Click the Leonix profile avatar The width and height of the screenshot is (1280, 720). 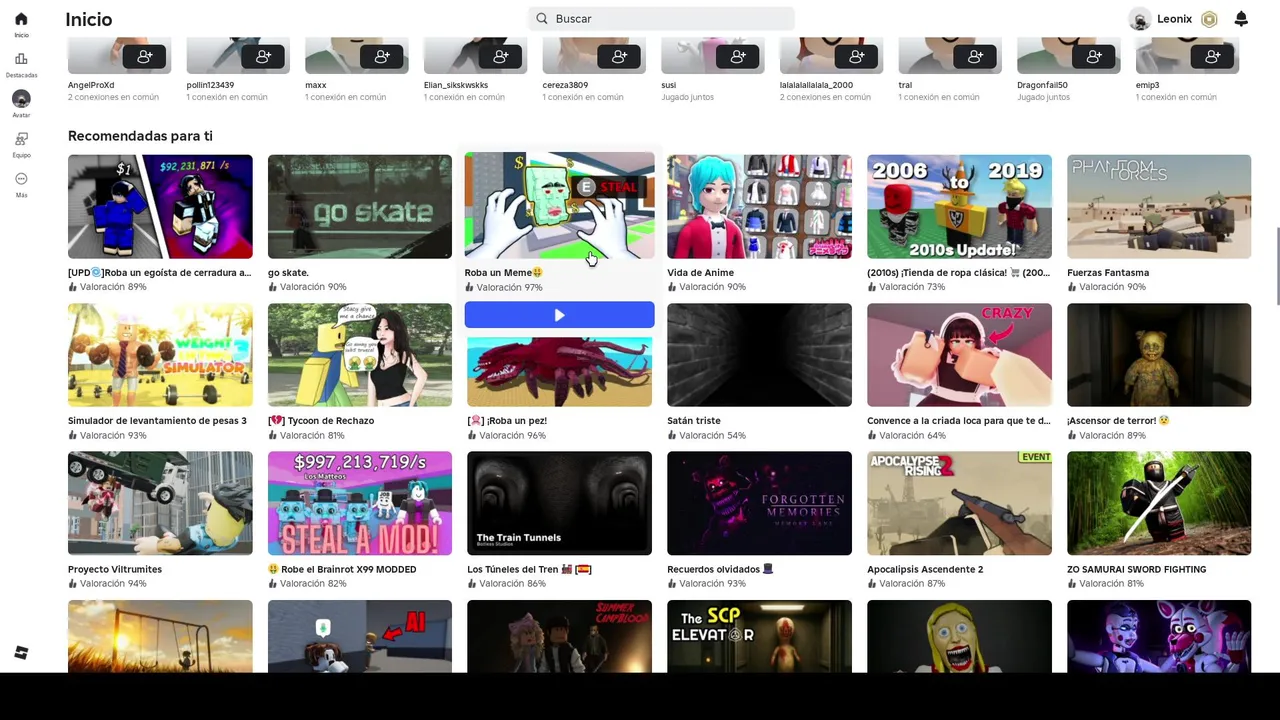[x=1140, y=19]
